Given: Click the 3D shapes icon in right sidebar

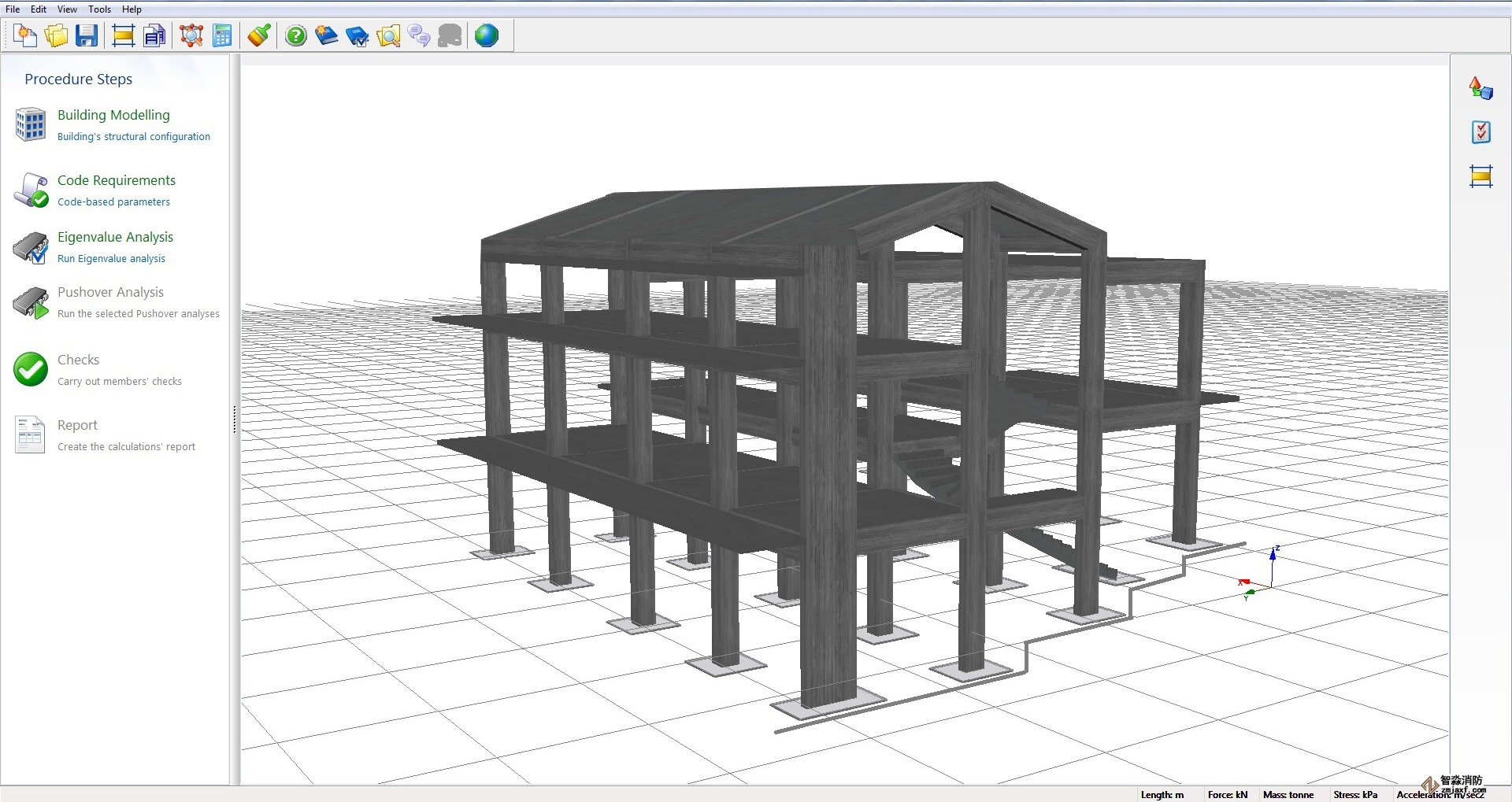Looking at the screenshot, I should [1480, 88].
